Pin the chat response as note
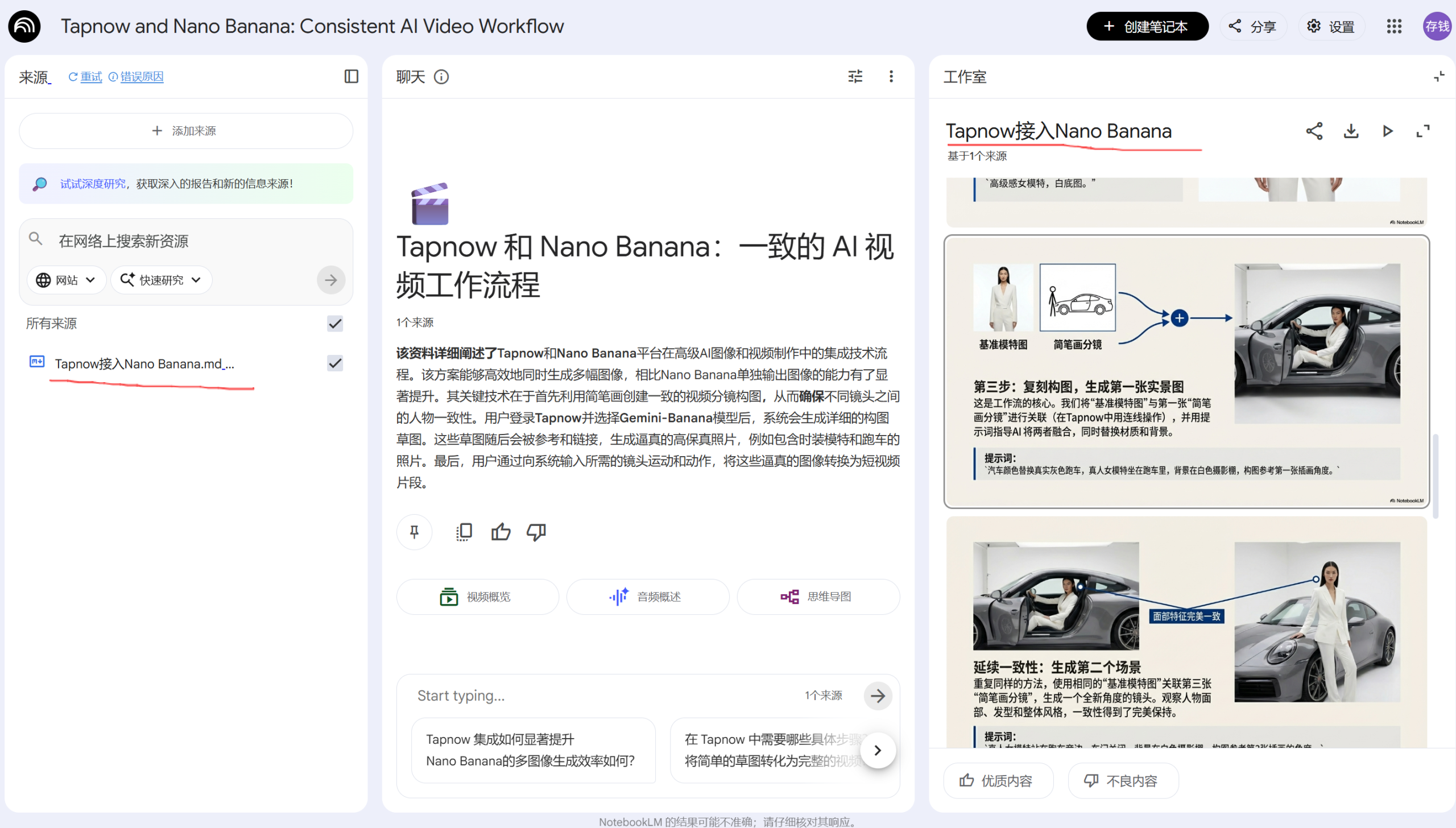 (414, 532)
